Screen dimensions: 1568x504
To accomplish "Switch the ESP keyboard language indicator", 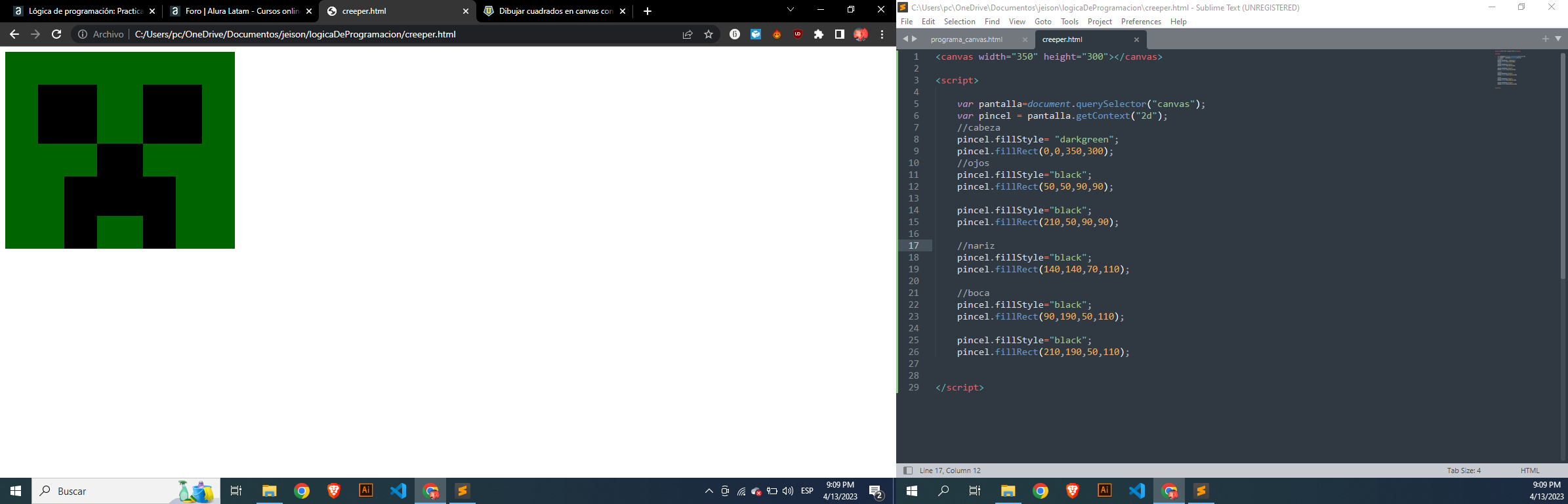I will (x=807, y=491).
